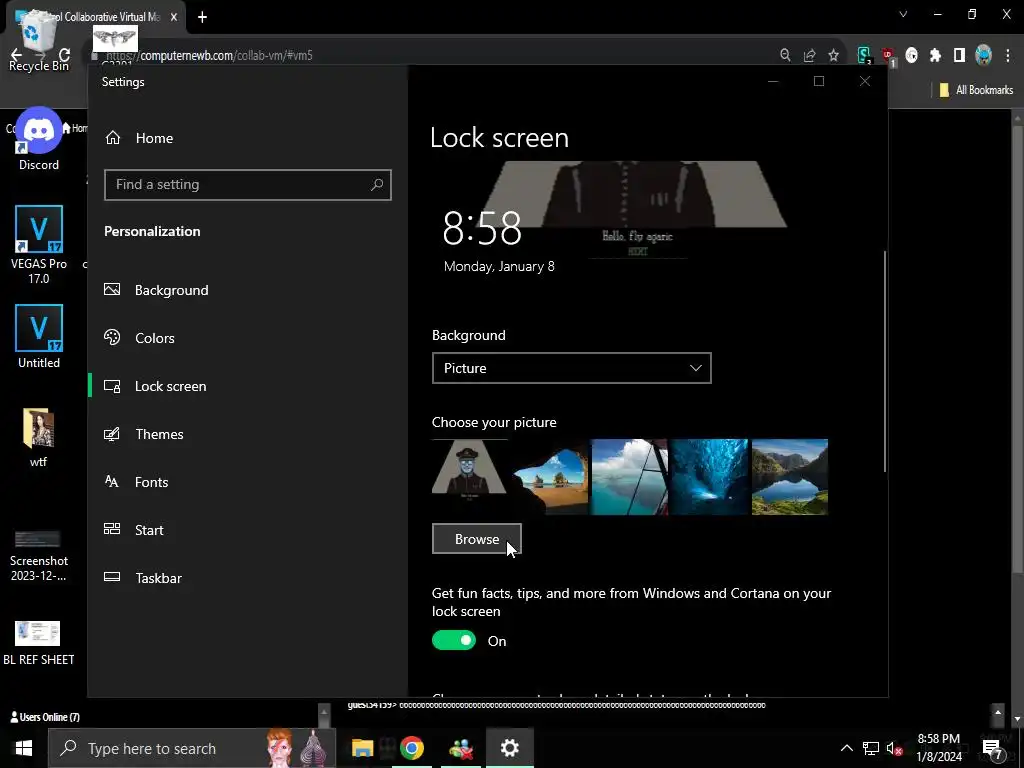Click Users Online (7) label
Viewport: 1024px width, 768px height.
45,717
